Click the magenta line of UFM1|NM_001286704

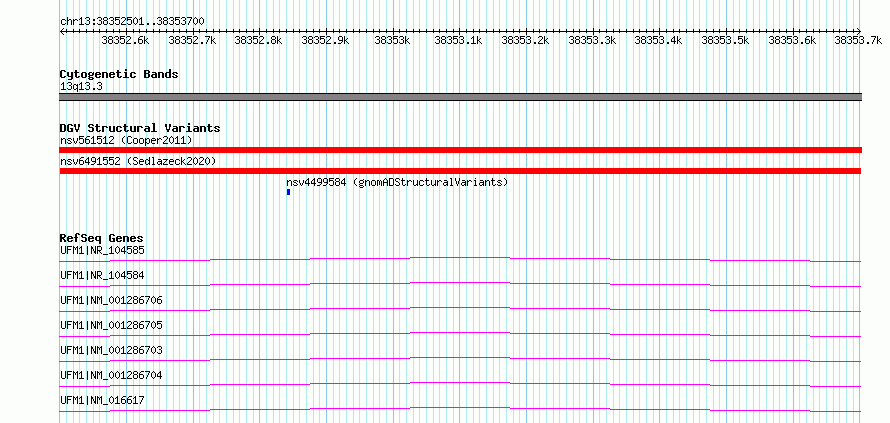pos(460,384)
